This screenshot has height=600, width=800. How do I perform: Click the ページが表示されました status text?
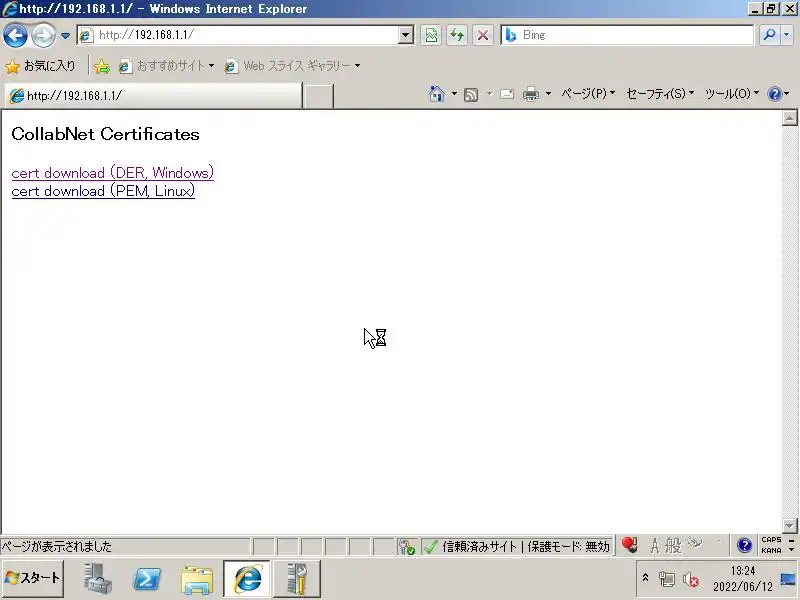click(57, 546)
